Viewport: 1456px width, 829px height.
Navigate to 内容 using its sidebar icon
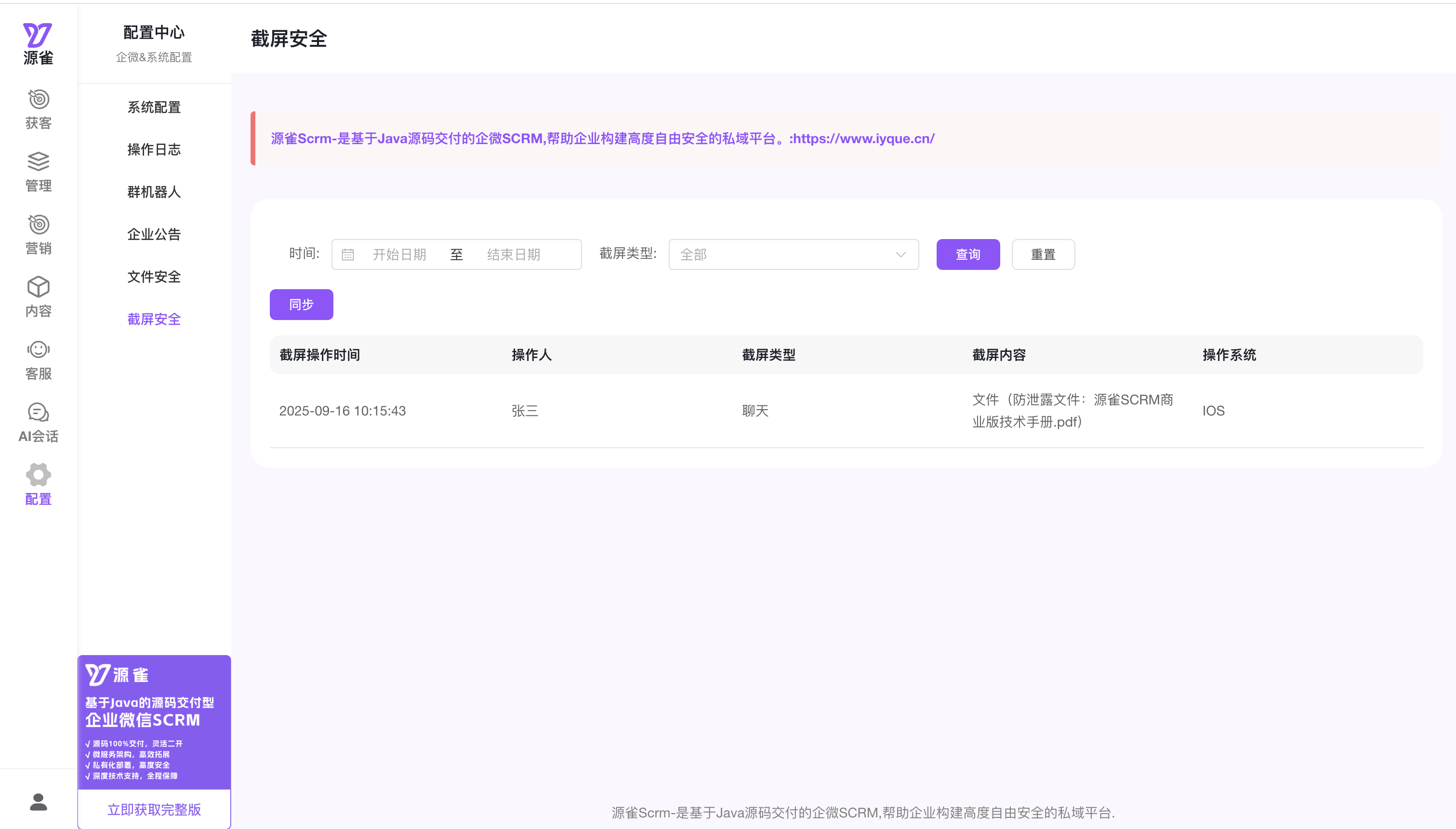pyautogui.click(x=38, y=297)
